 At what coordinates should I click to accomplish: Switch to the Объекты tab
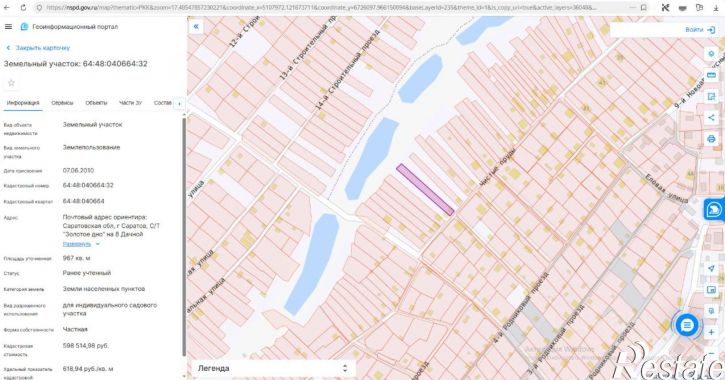coord(96,103)
